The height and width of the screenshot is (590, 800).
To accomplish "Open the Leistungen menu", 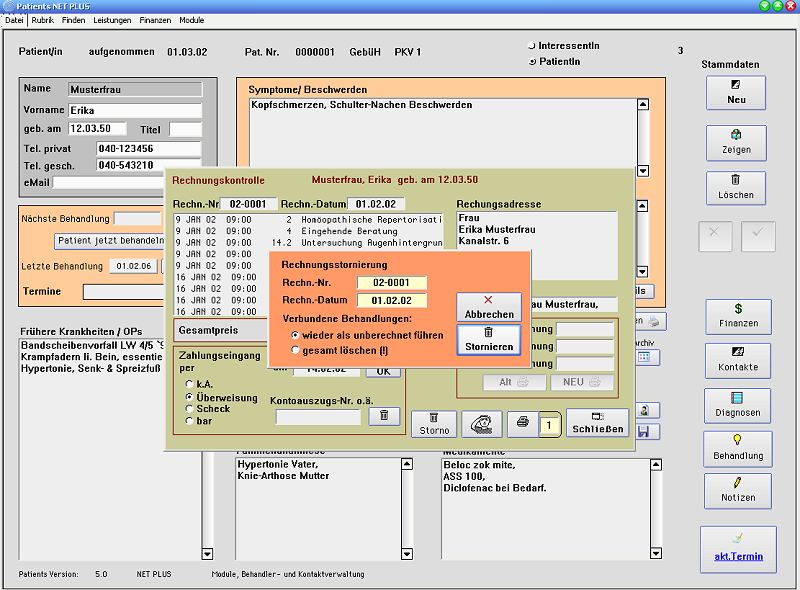I will pyautogui.click(x=112, y=20).
